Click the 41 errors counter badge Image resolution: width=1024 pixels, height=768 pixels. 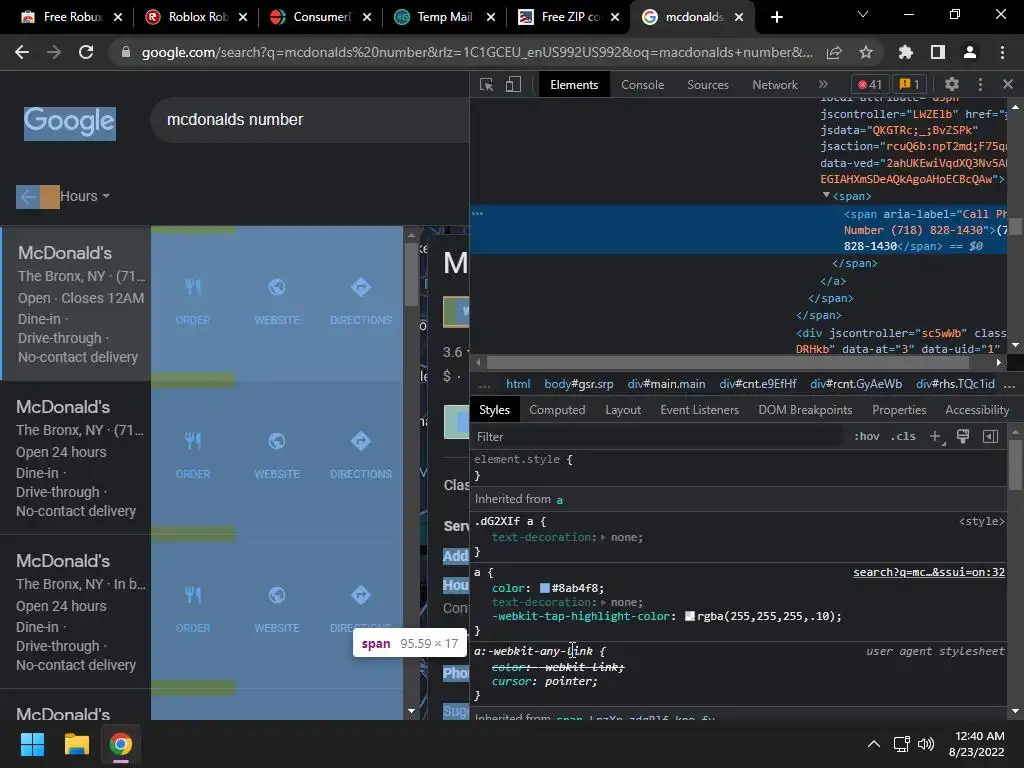pos(870,84)
